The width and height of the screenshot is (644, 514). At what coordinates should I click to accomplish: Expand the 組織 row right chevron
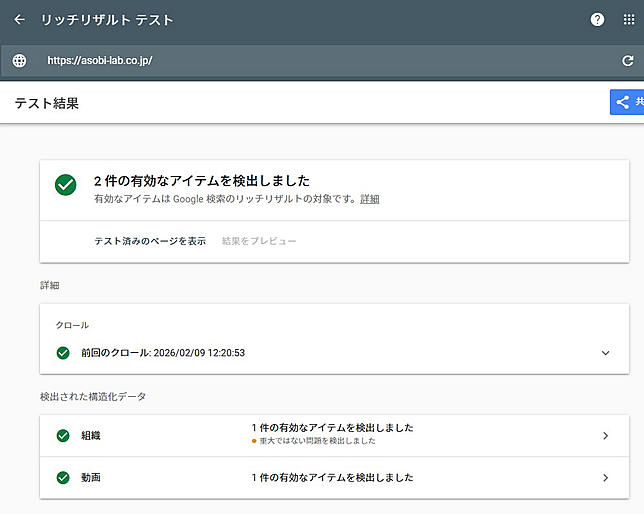[x=605, y=436]
